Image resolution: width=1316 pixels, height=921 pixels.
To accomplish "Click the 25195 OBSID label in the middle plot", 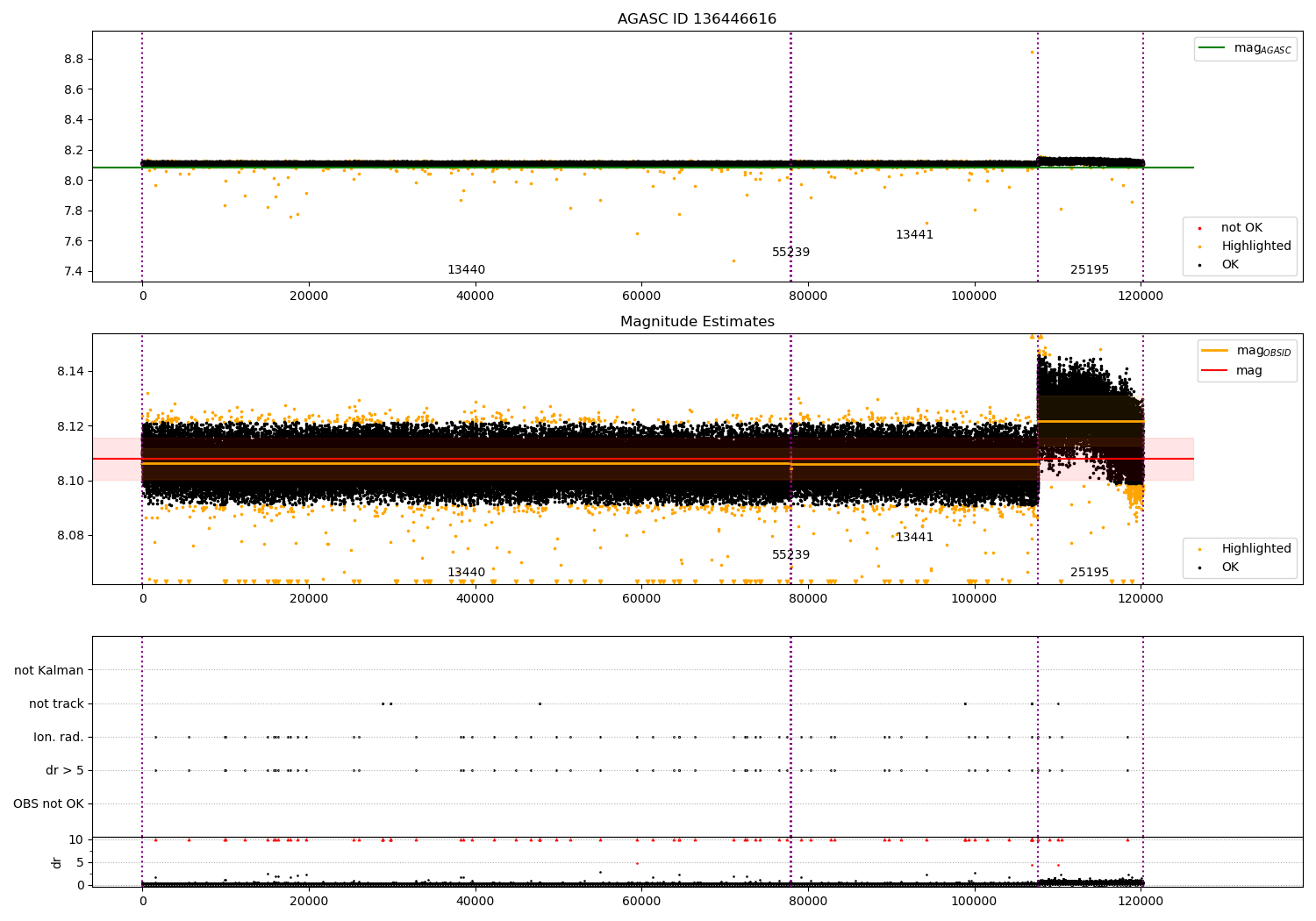I will [x=1090, y=573].
